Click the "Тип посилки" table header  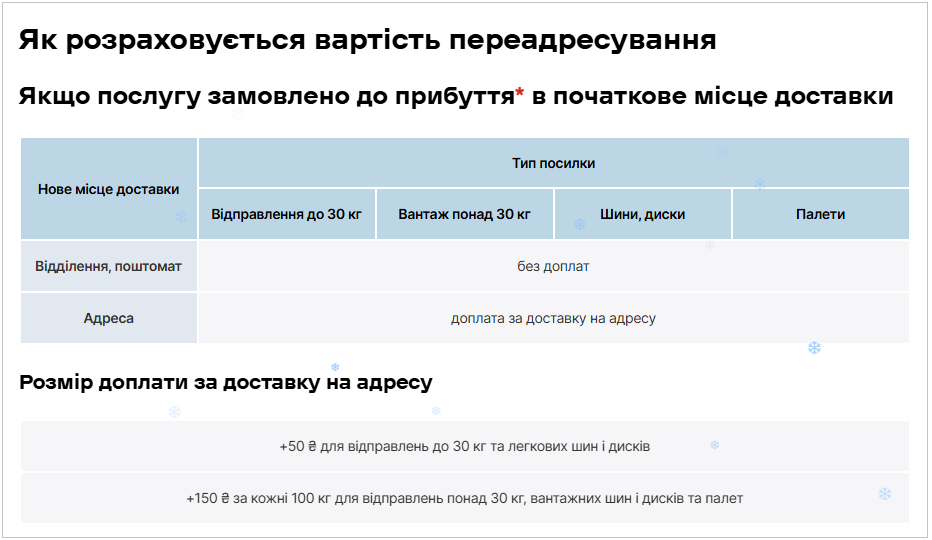(x=553, y=163)
